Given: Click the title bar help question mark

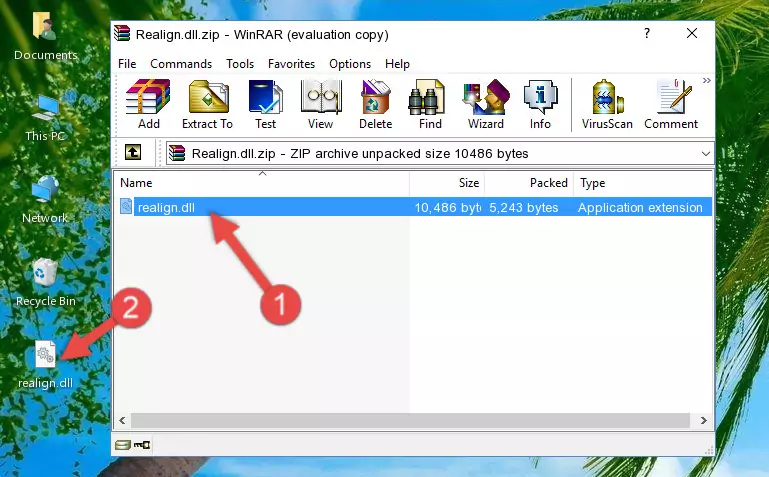Looking at the screenshot, I should coord(647,33).
